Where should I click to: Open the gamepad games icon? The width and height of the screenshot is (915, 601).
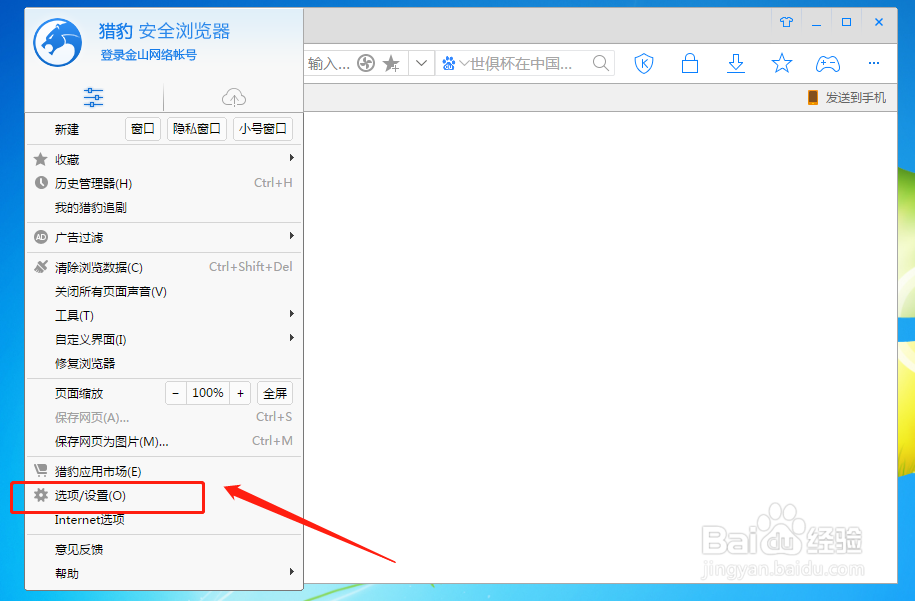827,63
